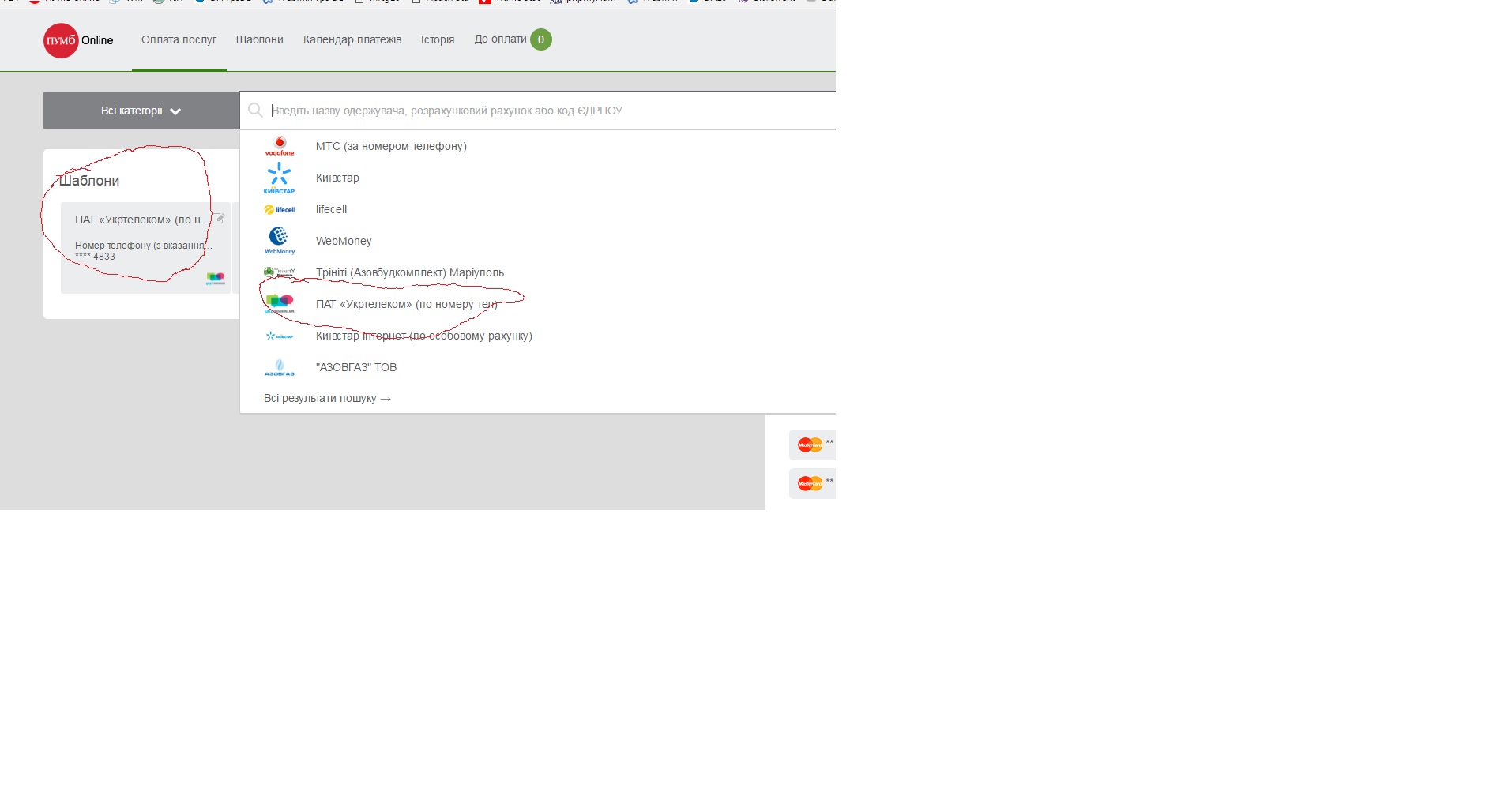Image resolution: width=1512 pixels, height=788 pixels.
Task: Click the АЗОВГАЗ logo icon
Action: click(280, 367)
